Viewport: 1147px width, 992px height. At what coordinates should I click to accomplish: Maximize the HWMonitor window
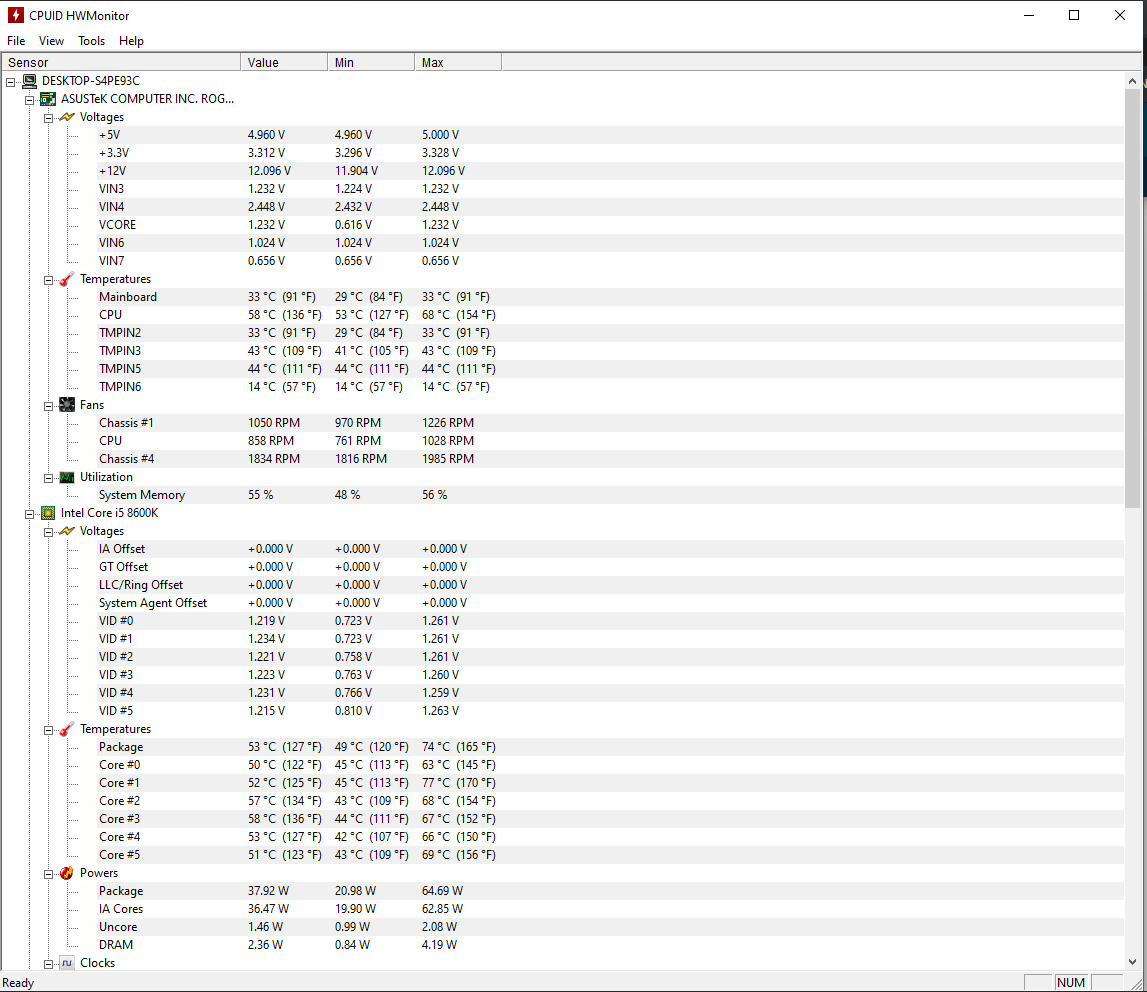[1074, 15]
